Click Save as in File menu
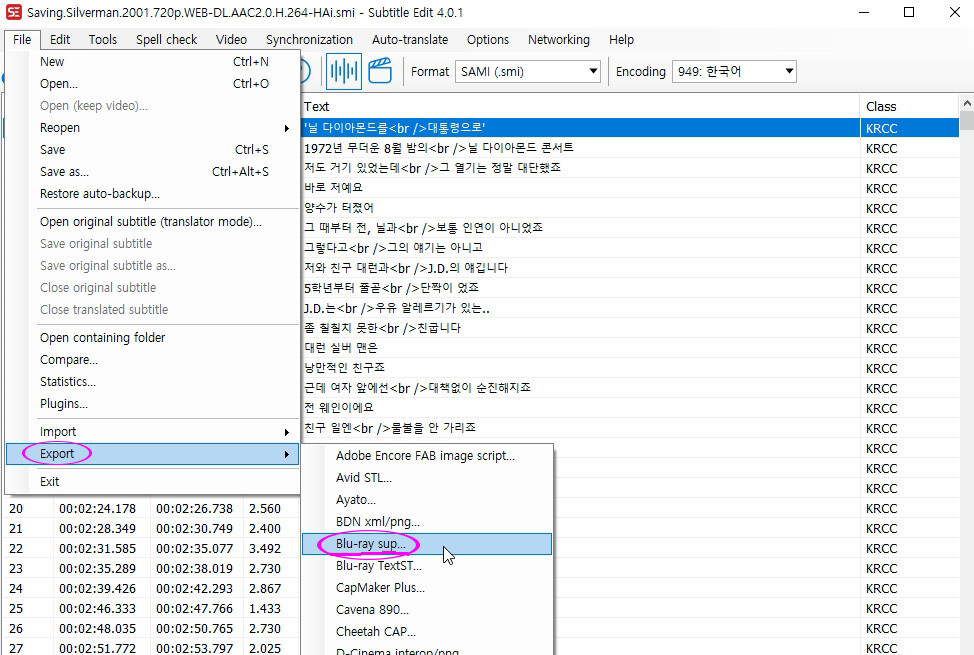974x655 pixels. click(64, 172)
